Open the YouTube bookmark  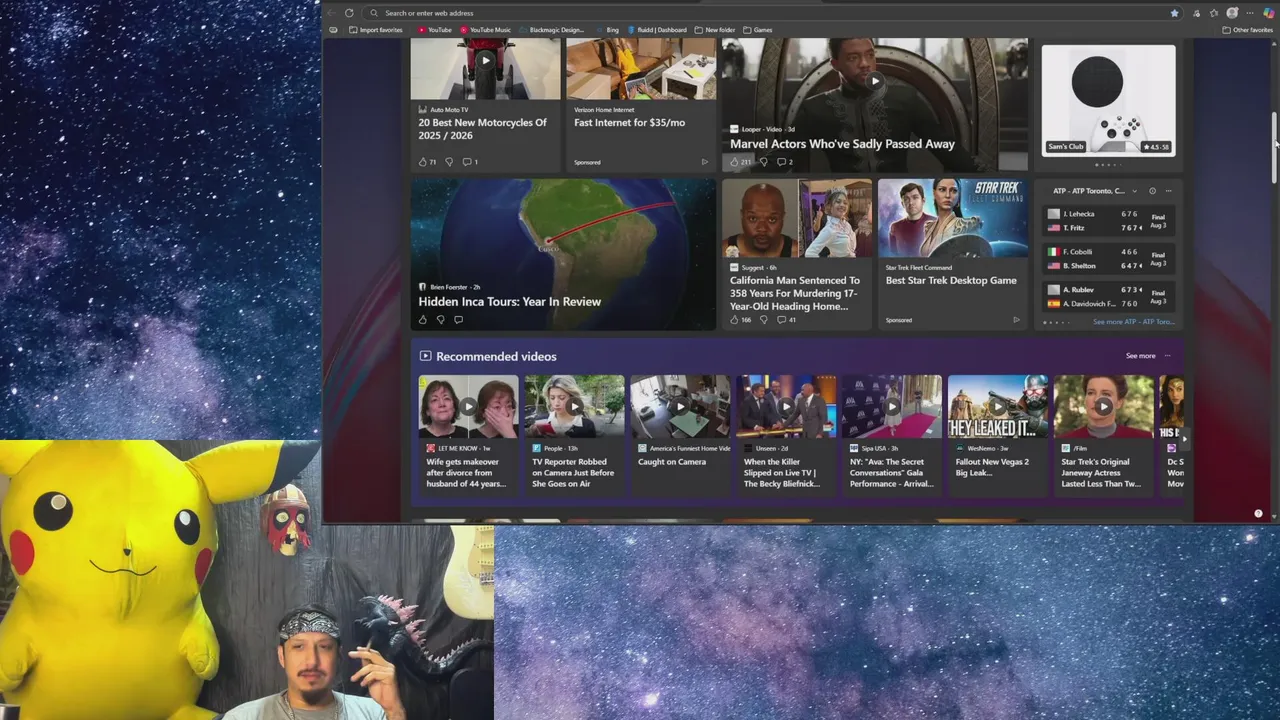point(434,30)
